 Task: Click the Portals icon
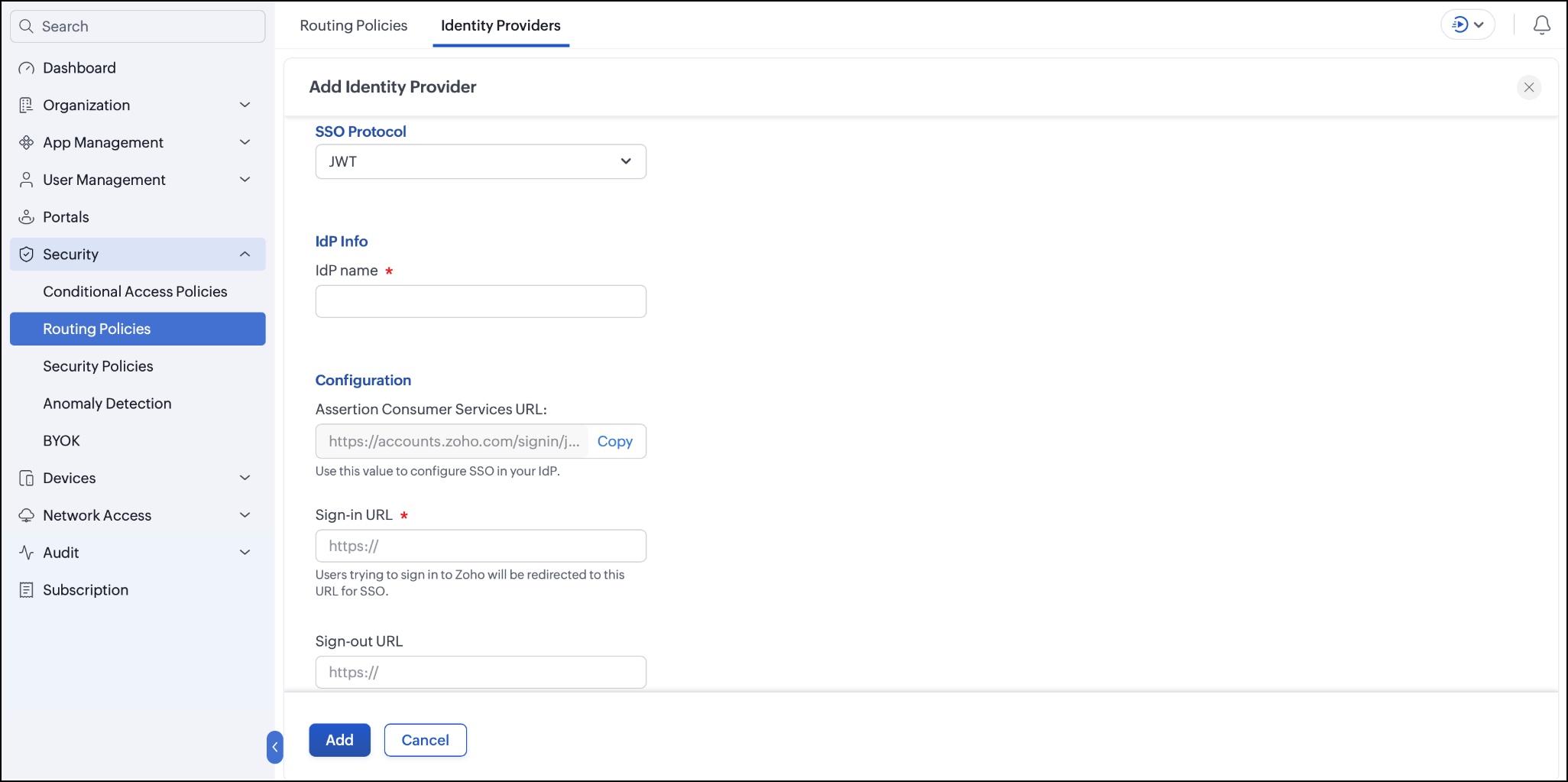pos(26,217)
